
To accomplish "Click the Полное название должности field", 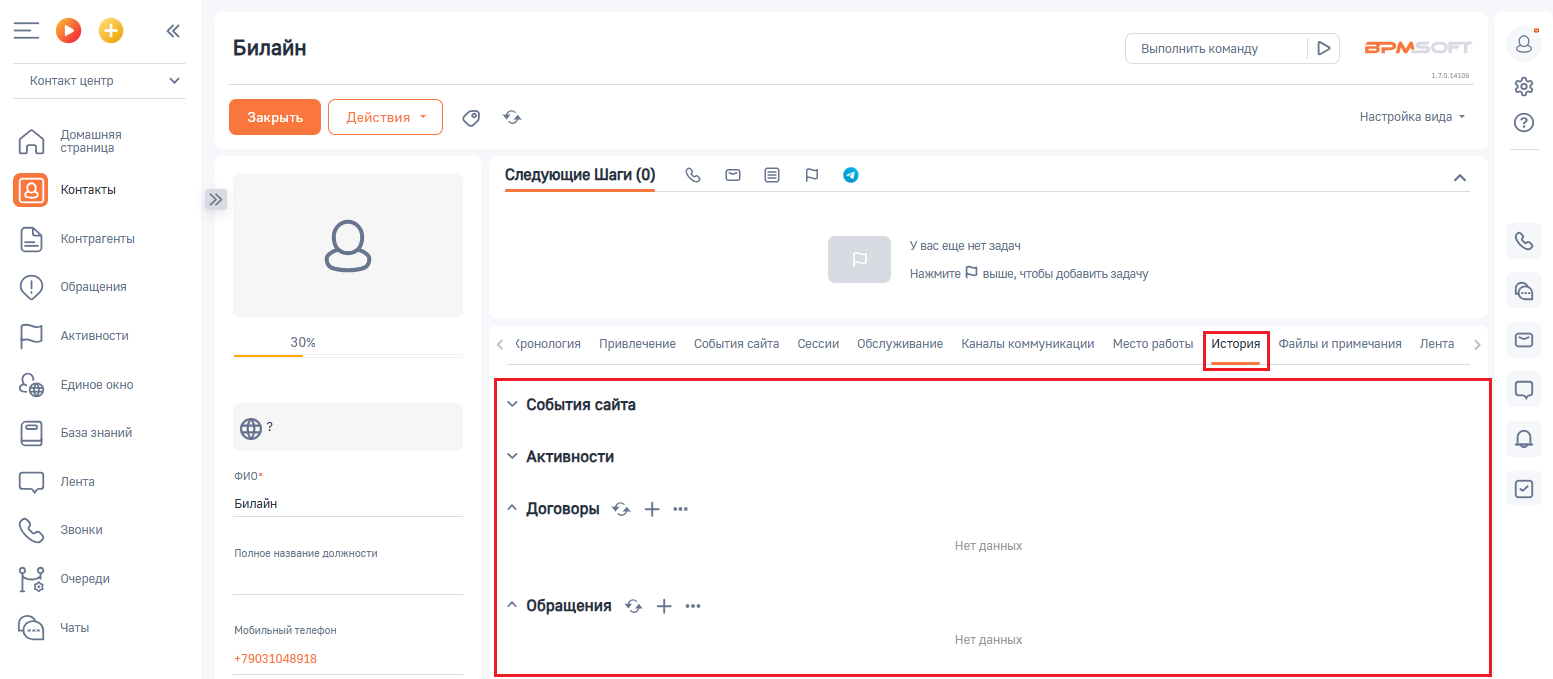I will coord(348,581).
